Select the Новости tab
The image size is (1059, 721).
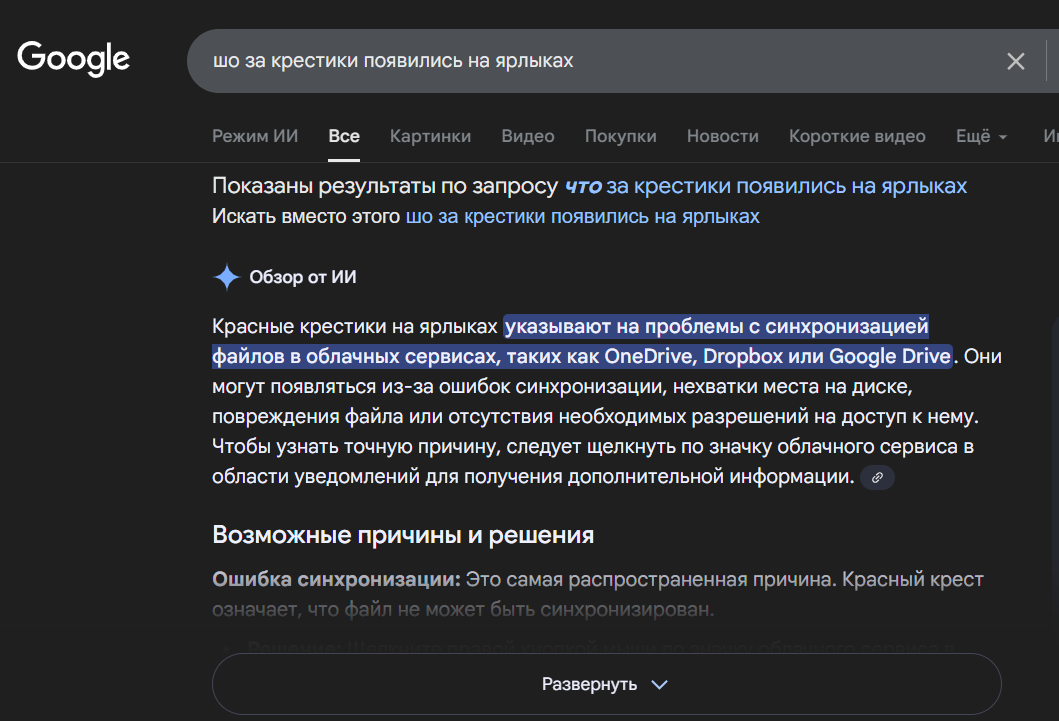[722, 136]
